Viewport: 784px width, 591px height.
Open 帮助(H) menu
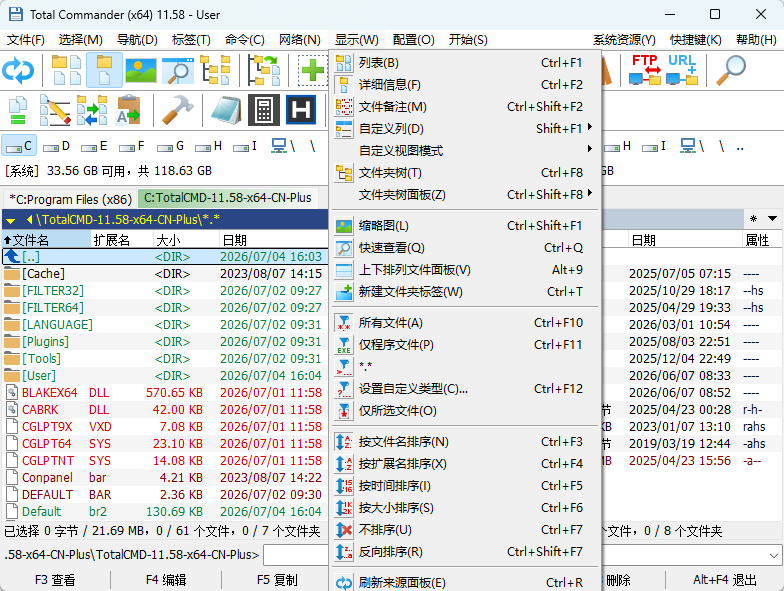coord(756,40)
